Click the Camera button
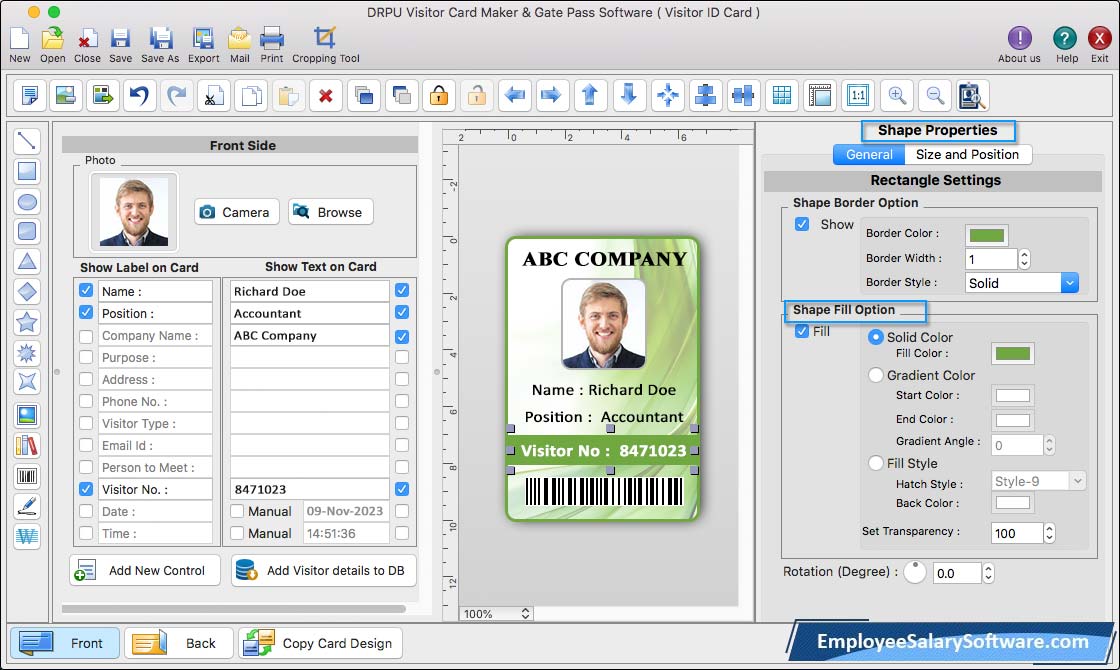1120x670 pixels. (x=236, y=212)
